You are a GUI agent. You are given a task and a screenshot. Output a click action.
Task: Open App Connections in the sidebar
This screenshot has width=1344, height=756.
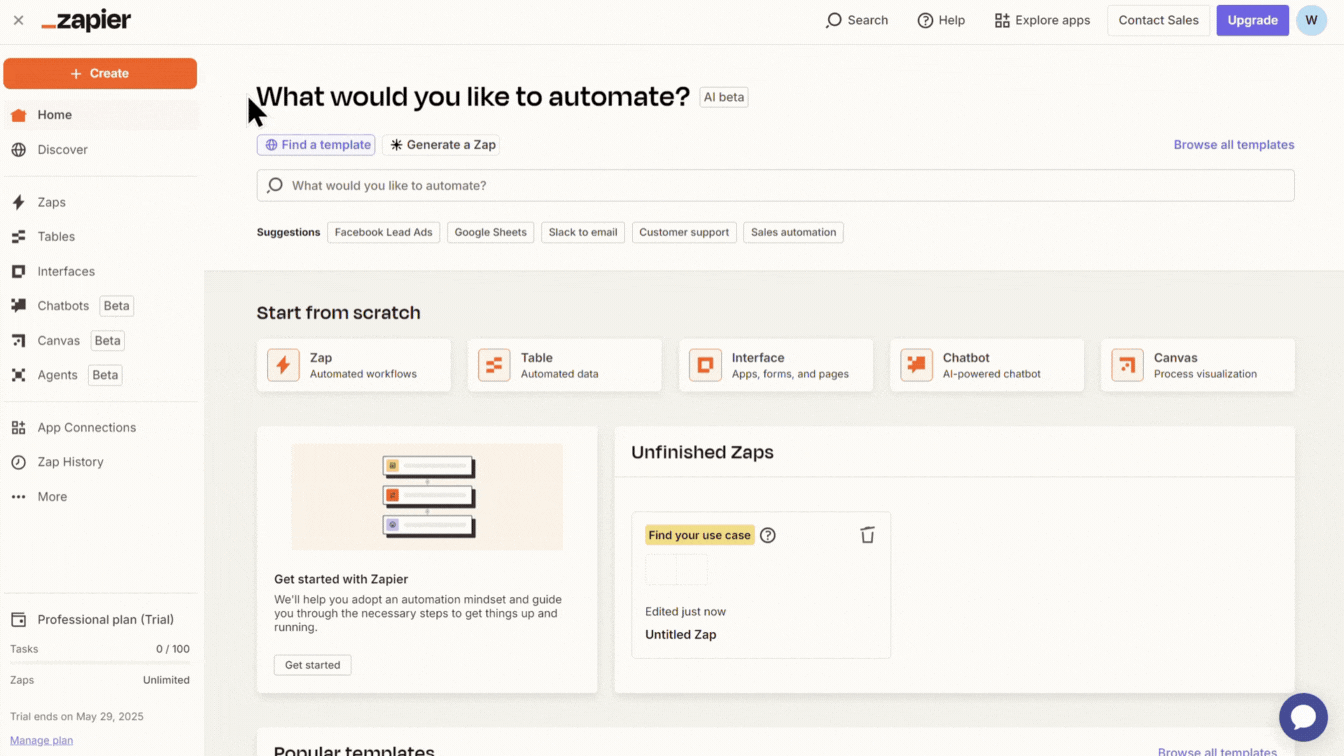click(x=100, y=427)
